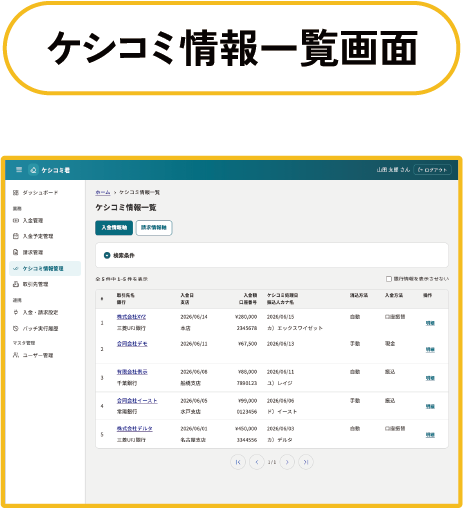
Task: Click the 入金額 column header
Action: (x=250, y=295)
